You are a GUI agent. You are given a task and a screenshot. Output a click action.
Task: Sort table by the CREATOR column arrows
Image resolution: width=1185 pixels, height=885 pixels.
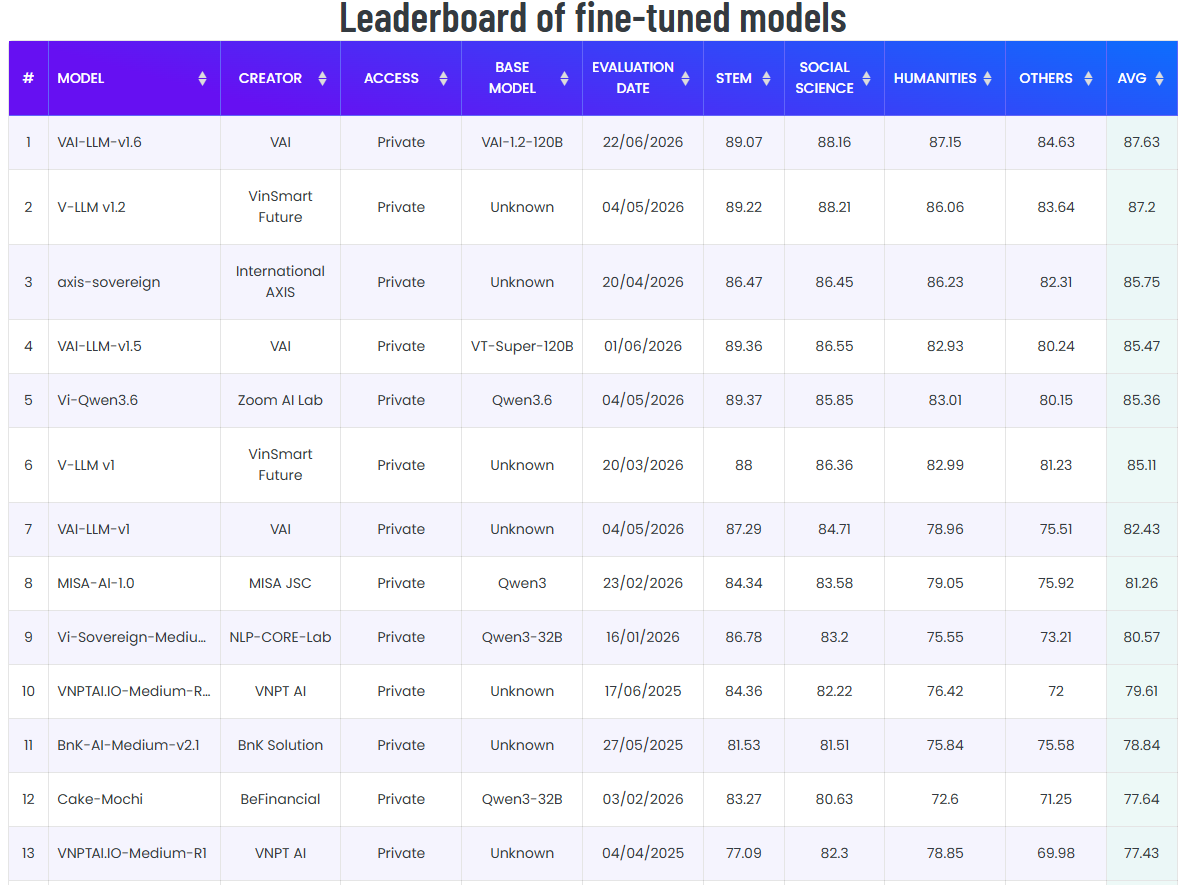click(x=323, y=79)
